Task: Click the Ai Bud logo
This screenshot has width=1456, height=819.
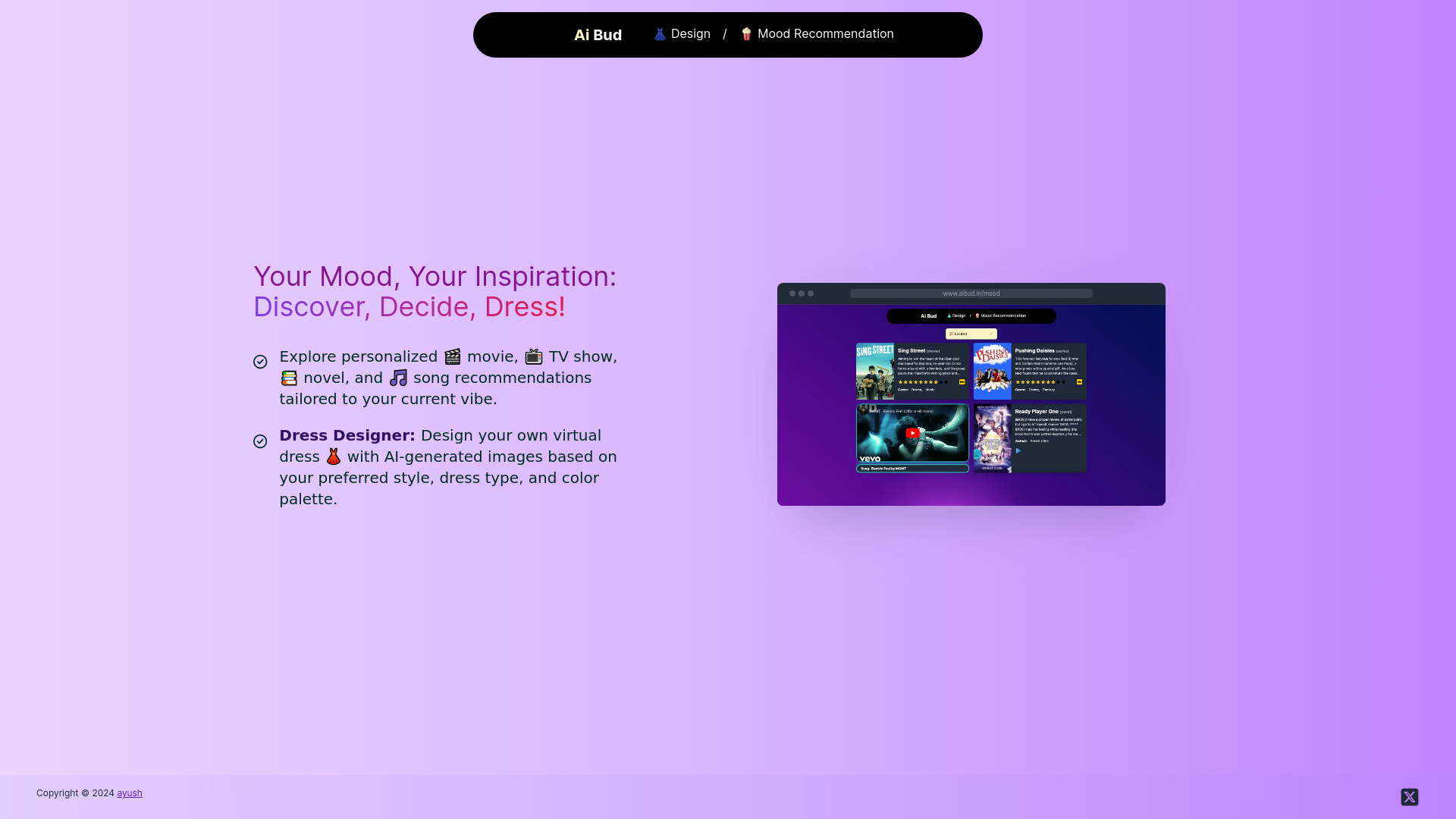Action: click(x=598, y=35)
